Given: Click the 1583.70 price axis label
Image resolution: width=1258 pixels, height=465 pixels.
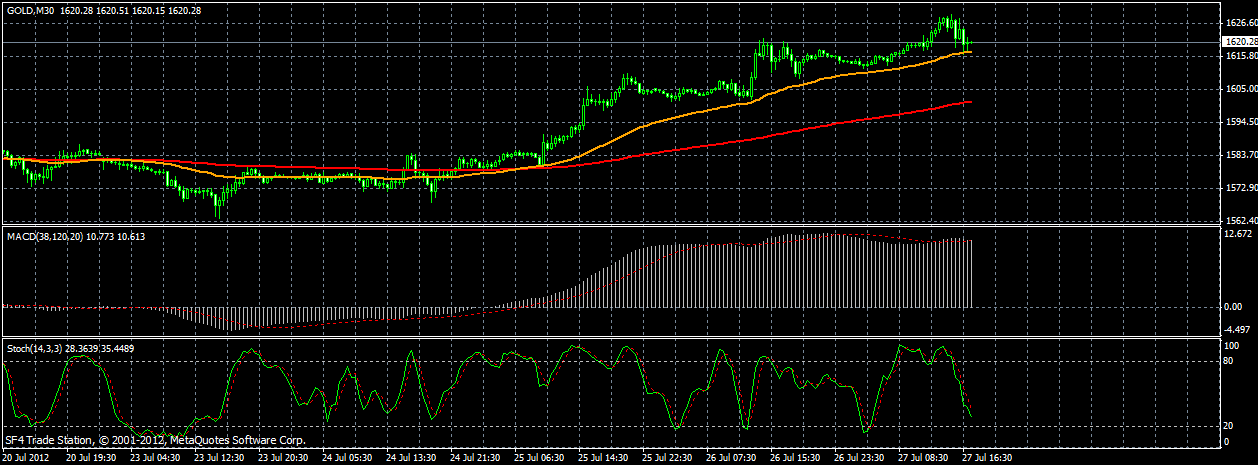Looking at the screenshot, I should pos(1240,155).
